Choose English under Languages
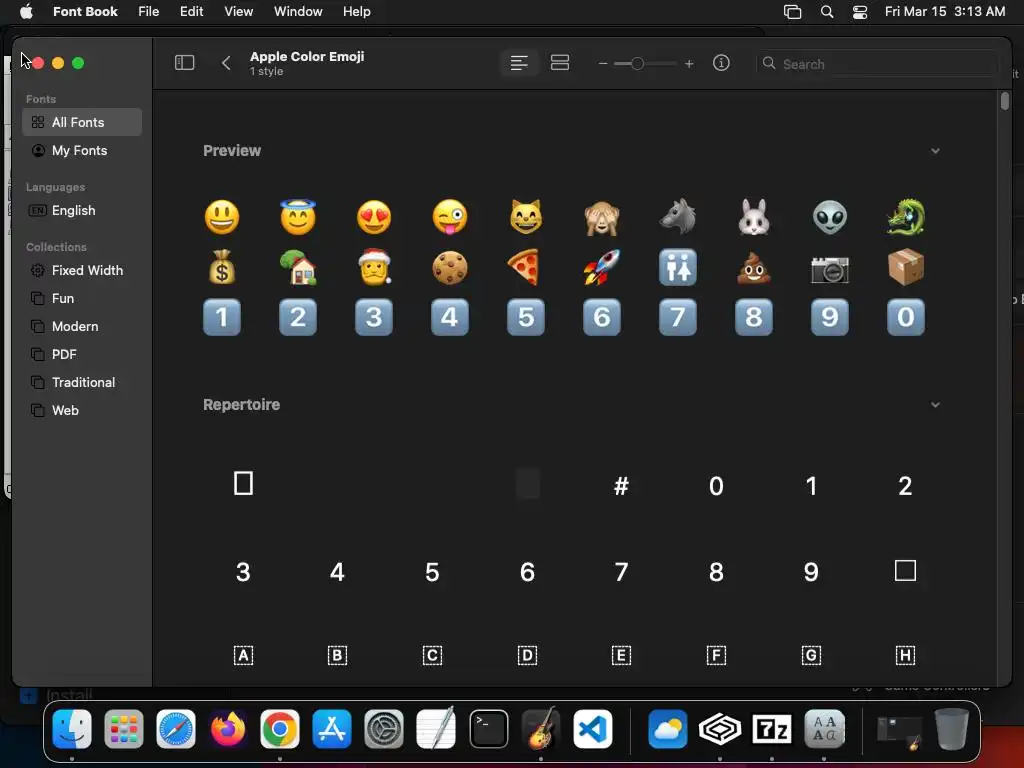The image size is (1024, 768). click(x=82, y=210)
